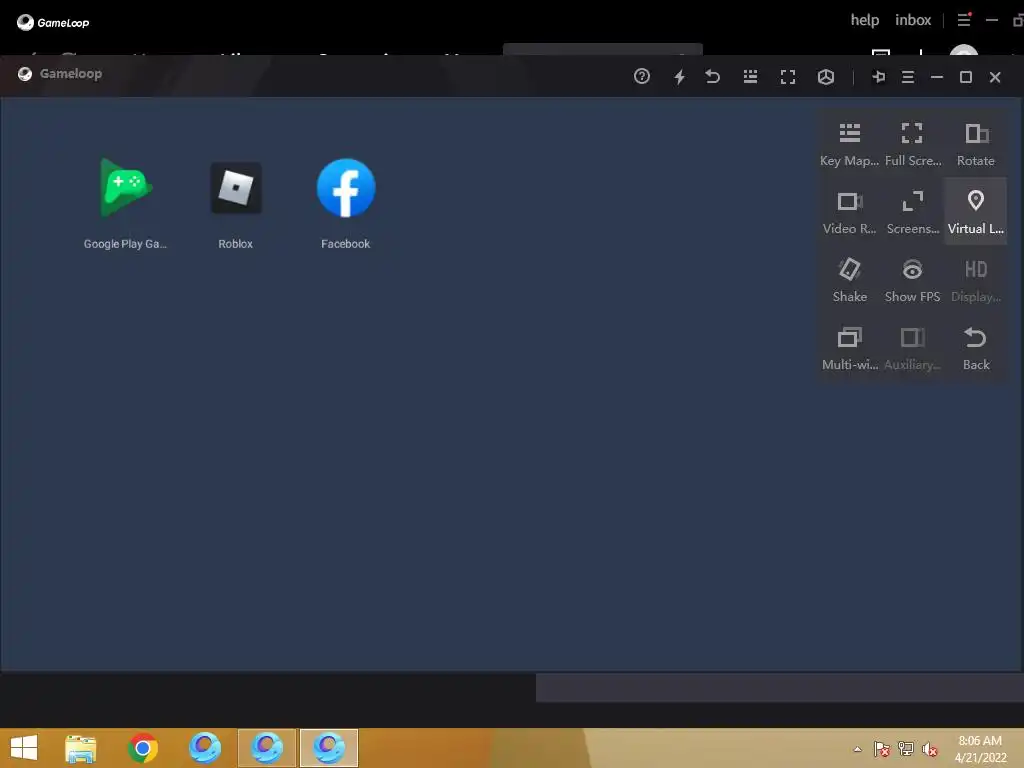Image resolution: width=1024 pixels, height=768 pixels.
Task: Launch Chrome from taskbar
Action: tap(142, 748)
